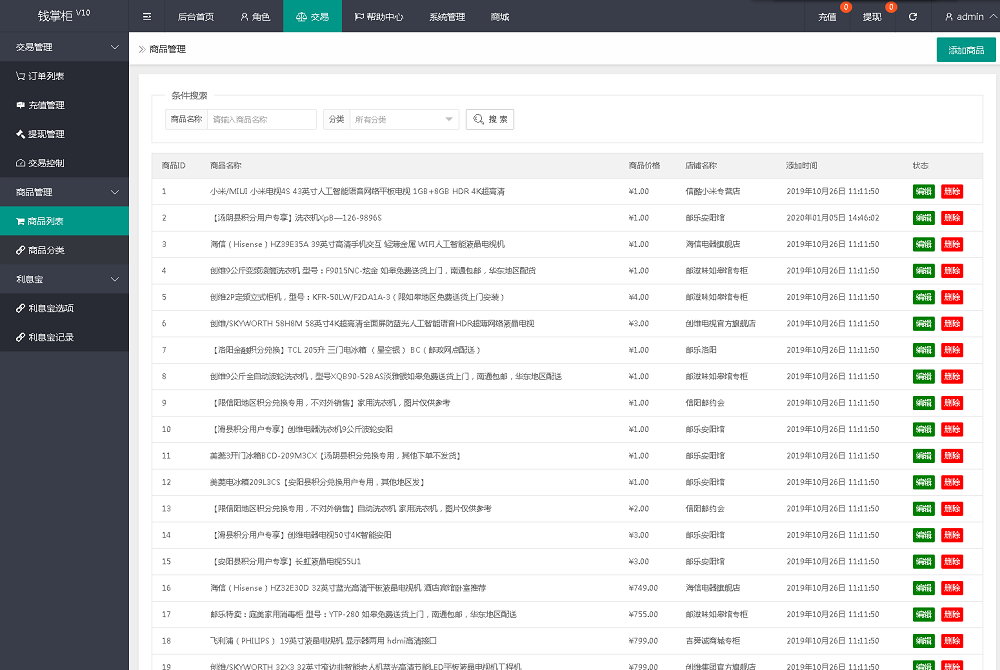Click the 搜索 search button
Image resolution: width=1000 pixels, height=670 pixels.
tap(490, 120)
